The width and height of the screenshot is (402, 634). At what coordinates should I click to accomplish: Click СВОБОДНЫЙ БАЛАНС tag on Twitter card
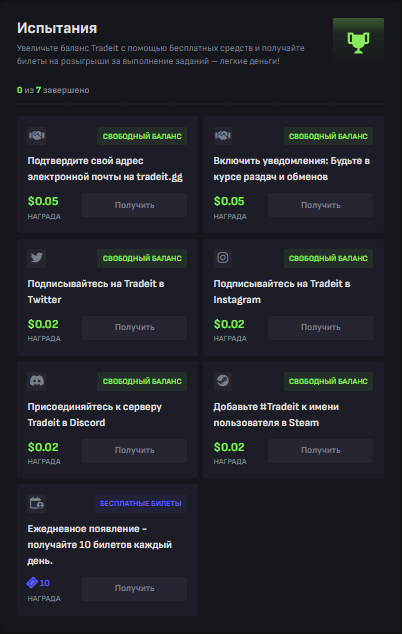click(x=142, y=258)
